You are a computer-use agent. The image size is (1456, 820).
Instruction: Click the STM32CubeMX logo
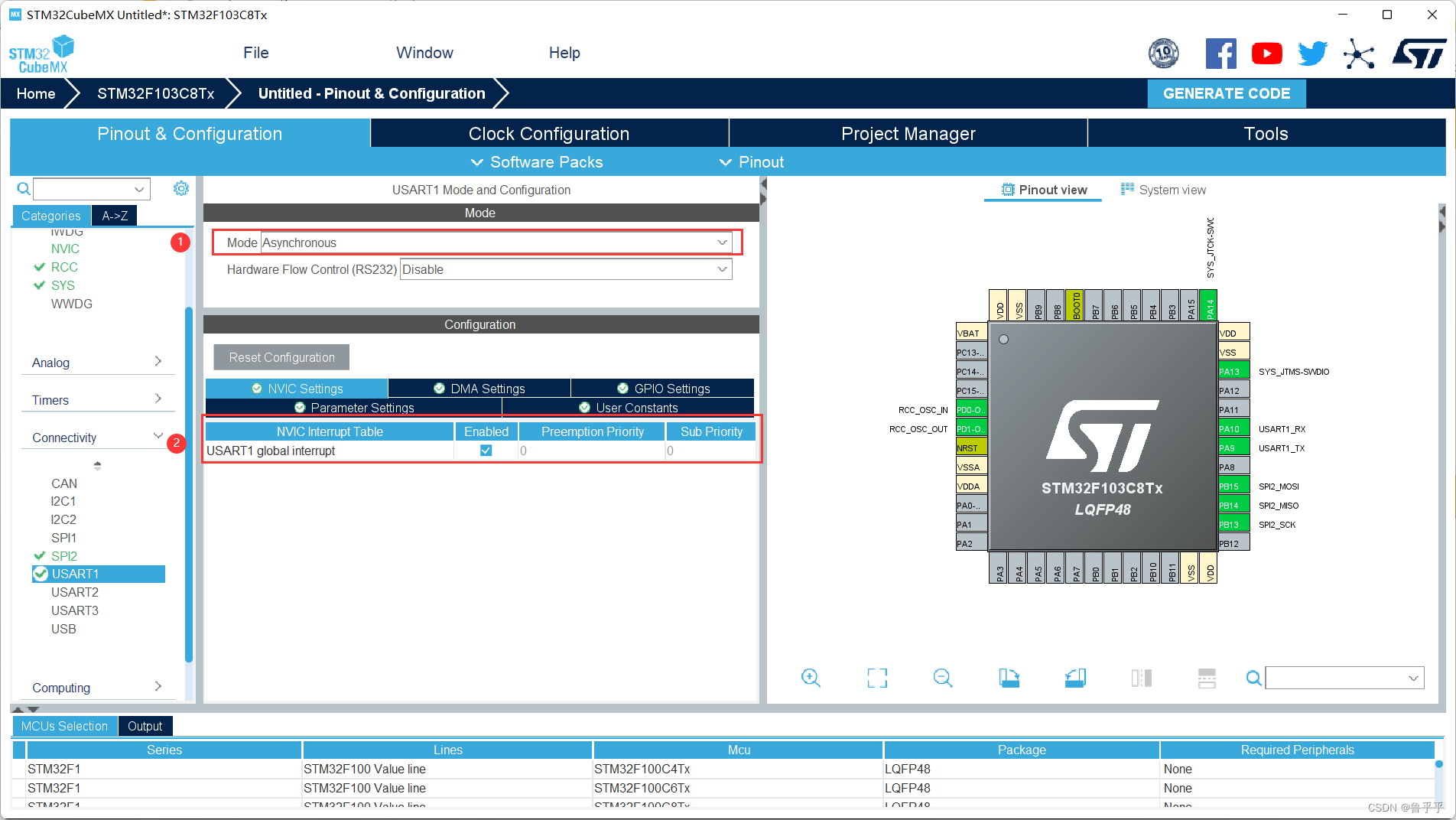click(x=42, y=54)
